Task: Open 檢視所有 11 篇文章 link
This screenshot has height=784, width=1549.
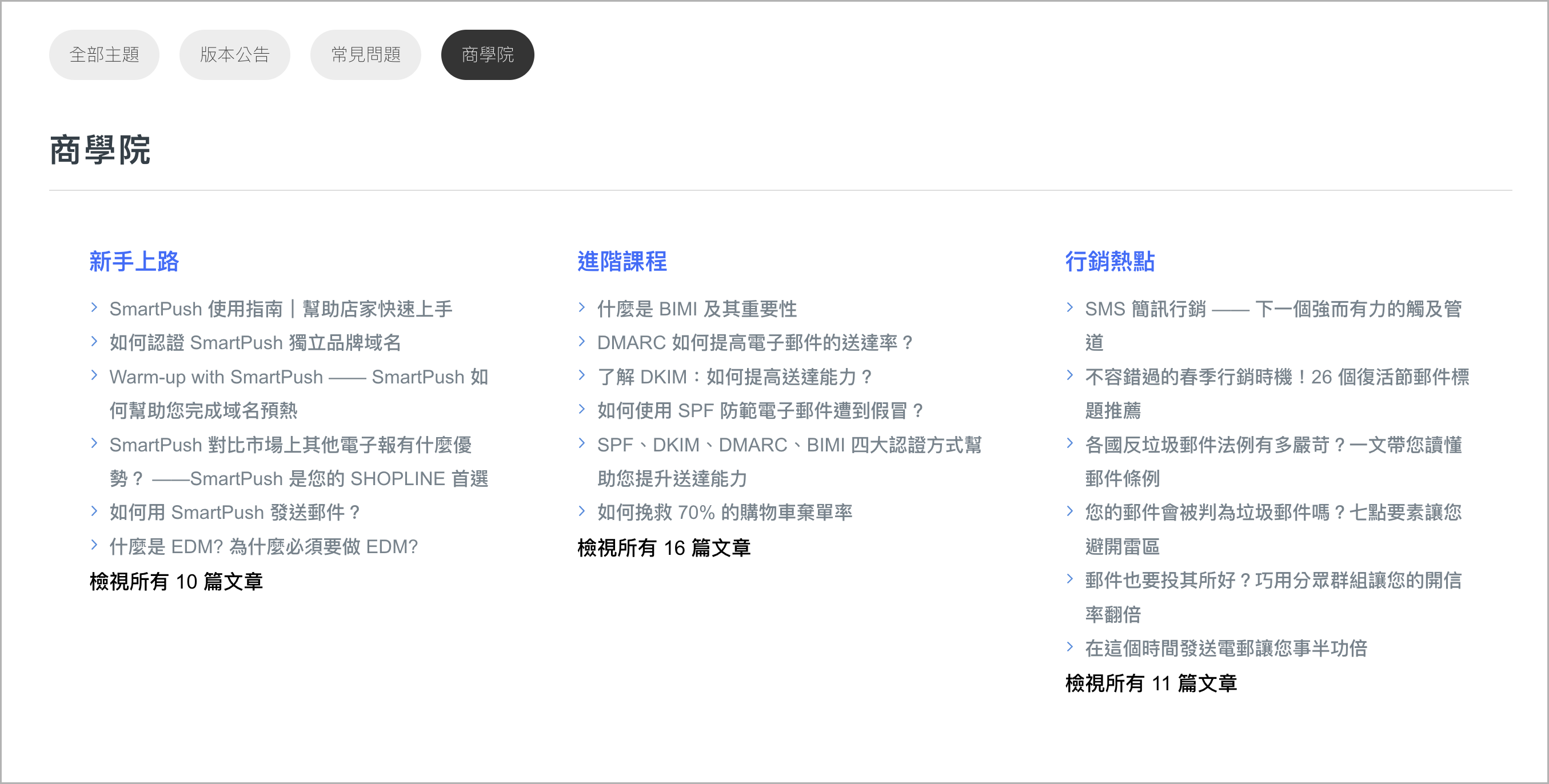Action: (1151, 683)
